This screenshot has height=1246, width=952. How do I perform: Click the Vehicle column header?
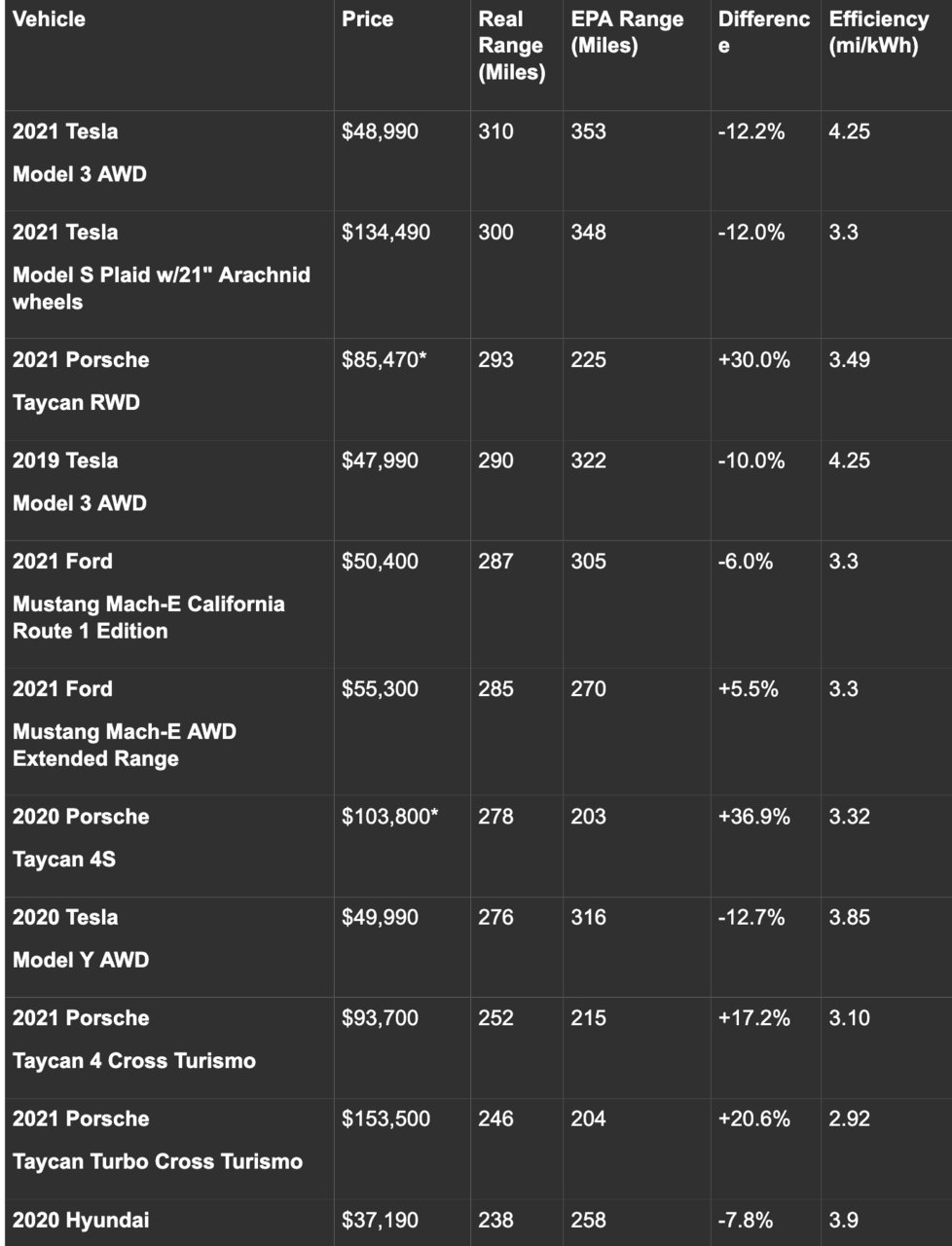click(x=49, y=19)
